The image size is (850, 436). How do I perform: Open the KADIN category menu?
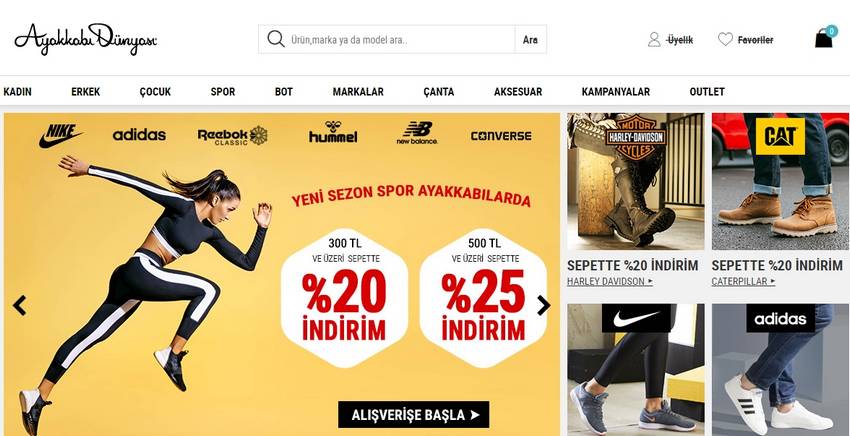click(17, 92)
